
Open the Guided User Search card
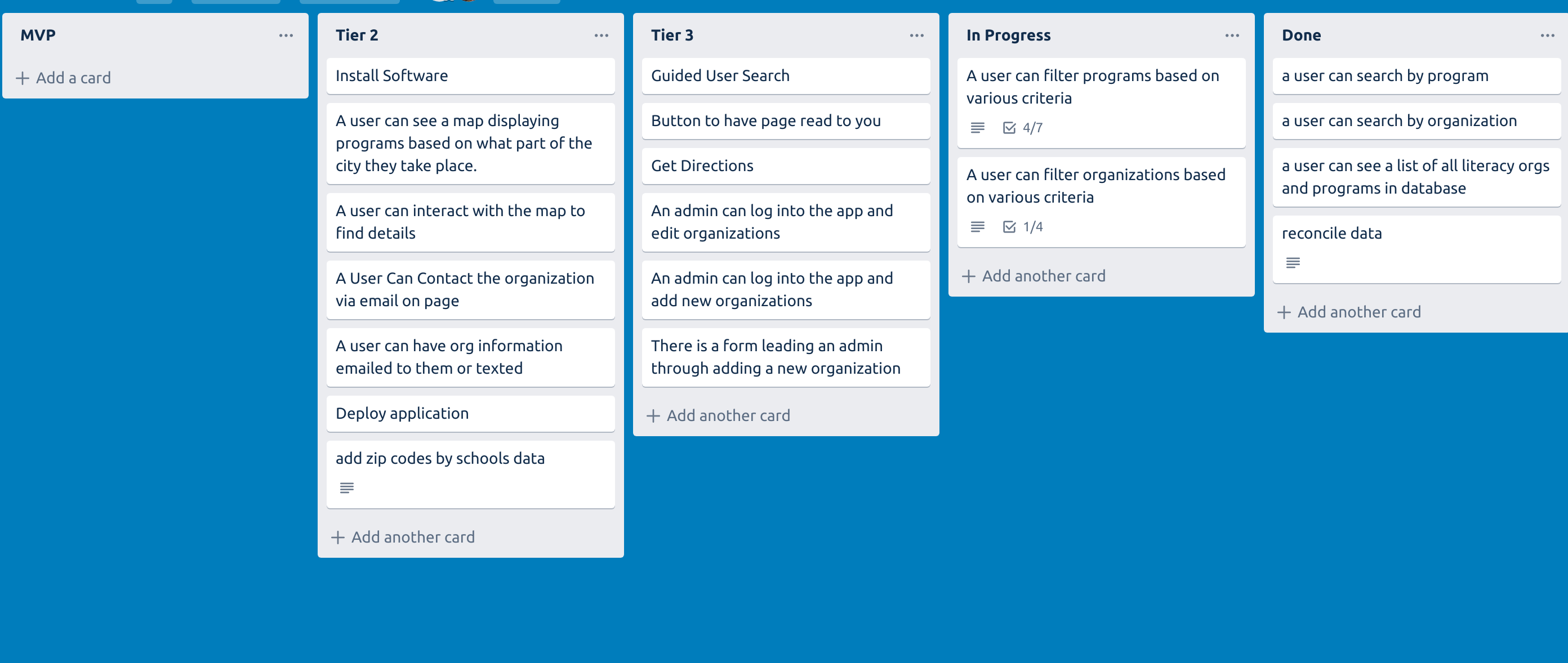[x=786, y=76]
